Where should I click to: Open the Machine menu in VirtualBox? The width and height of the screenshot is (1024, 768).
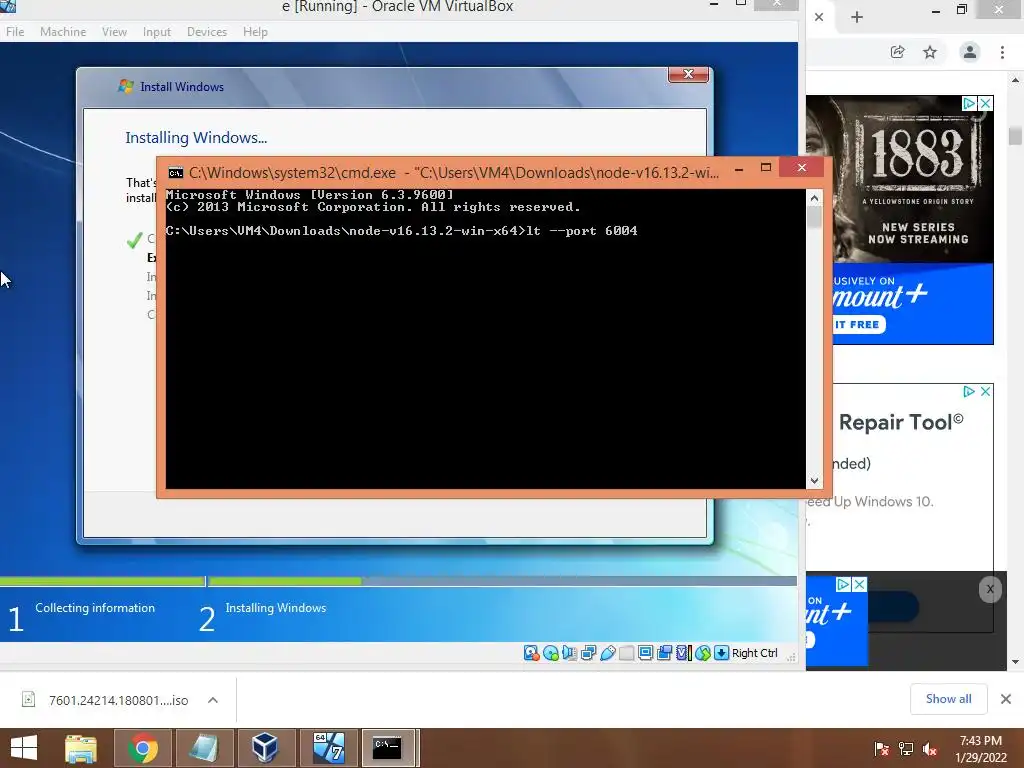pyautogui.click(x=63, y=31)
